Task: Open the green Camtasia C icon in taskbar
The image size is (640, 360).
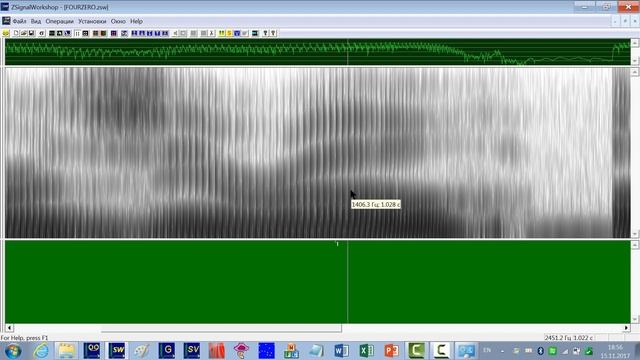Action: [x=416, y=351]
